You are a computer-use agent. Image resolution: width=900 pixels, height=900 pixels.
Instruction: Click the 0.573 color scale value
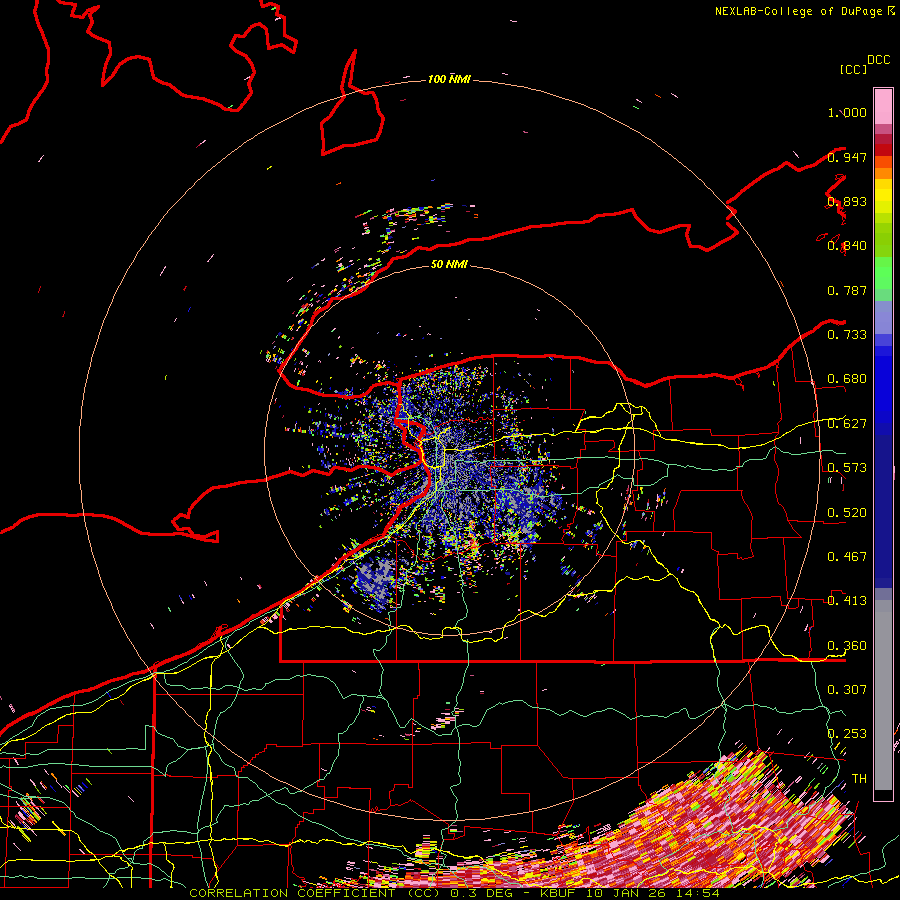pyautogui.click(x=847, y=468)
